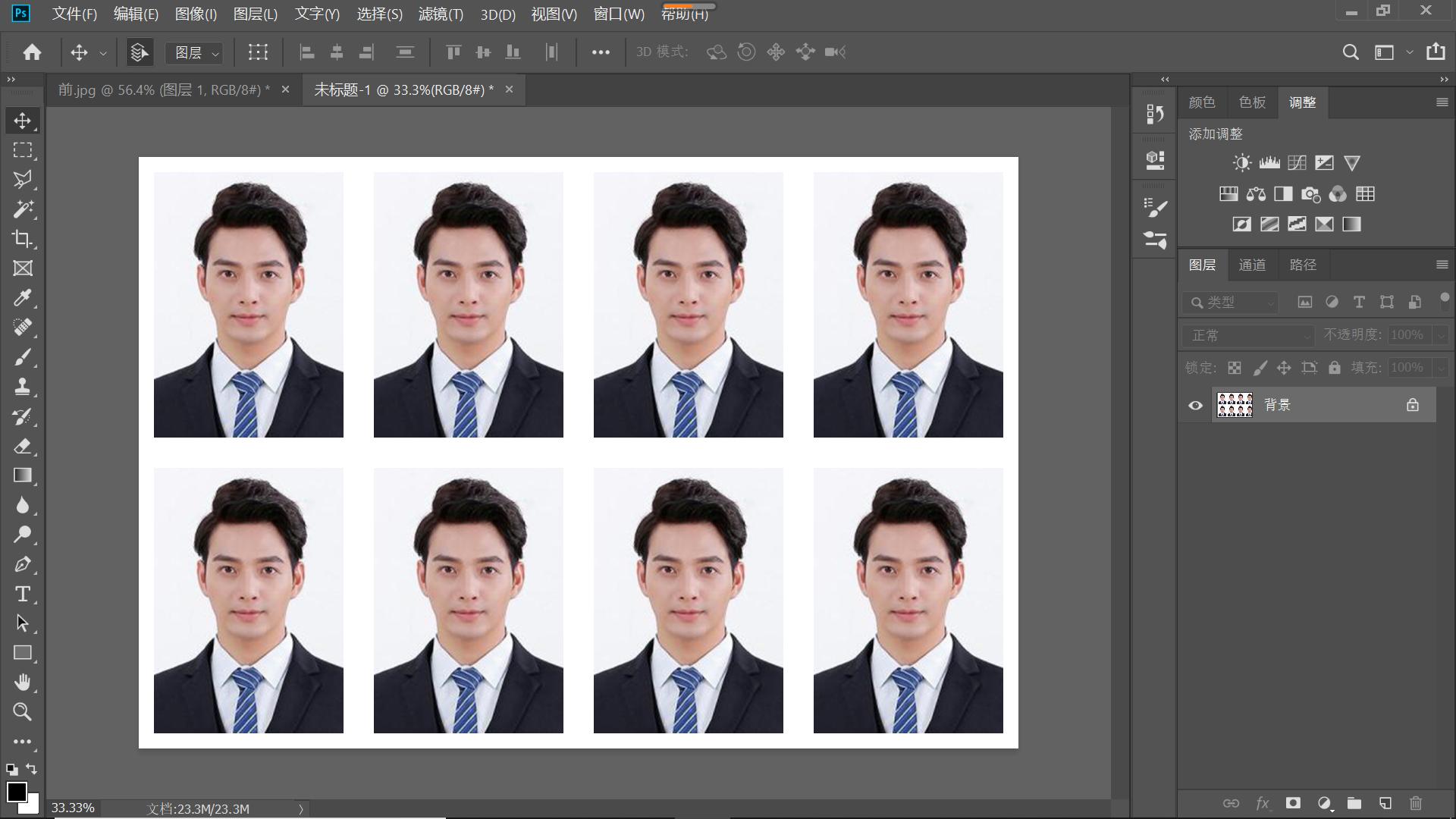
Task: Select the Crop tool
Action: (x=22, y=239)
